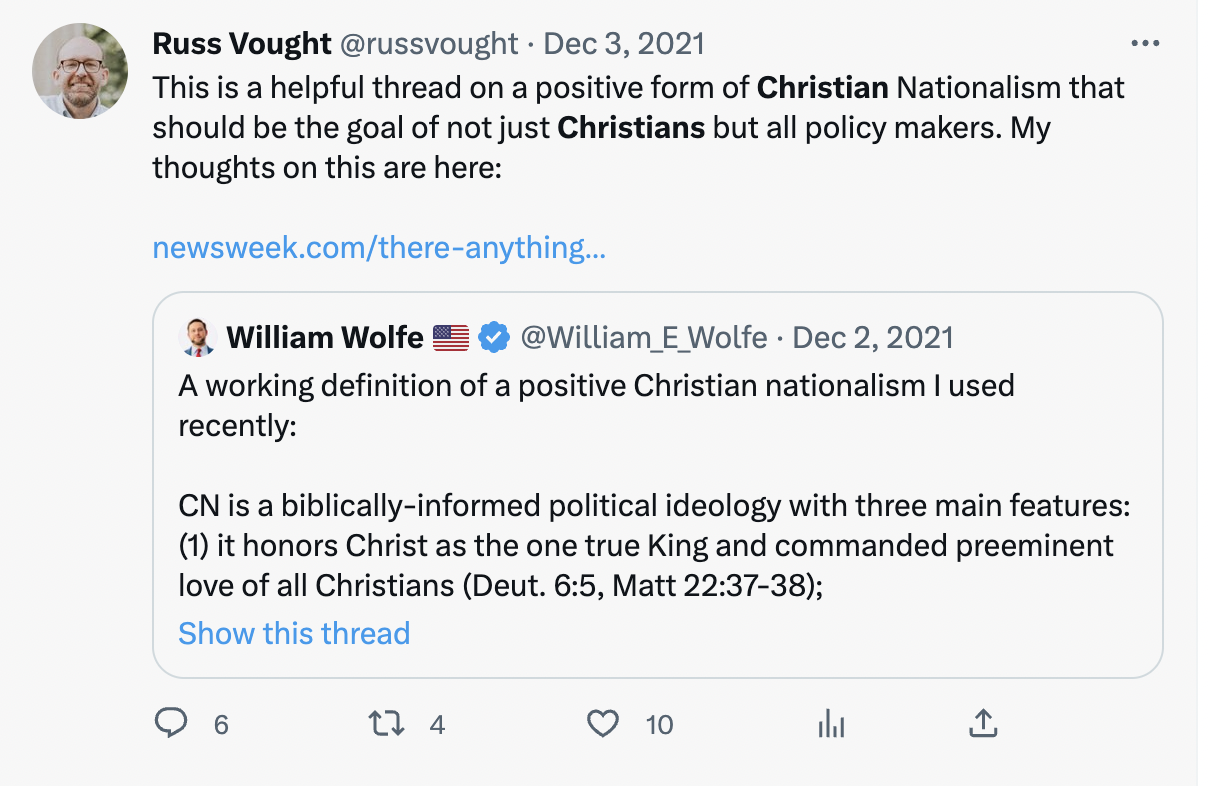Click William Wolfe's display name
Image resolution: width=1208 pixels, height=786 pixels.
pyautogui.click(x=325, y=338)
